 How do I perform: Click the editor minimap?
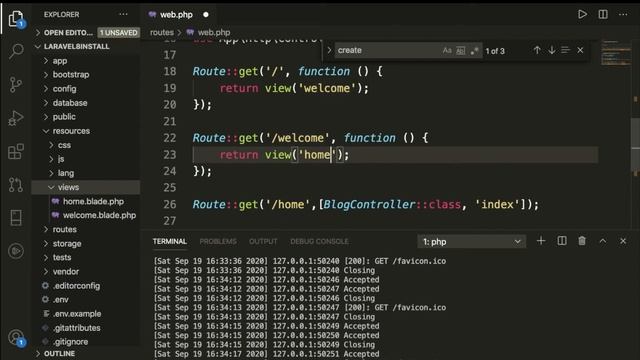point(616,52)
